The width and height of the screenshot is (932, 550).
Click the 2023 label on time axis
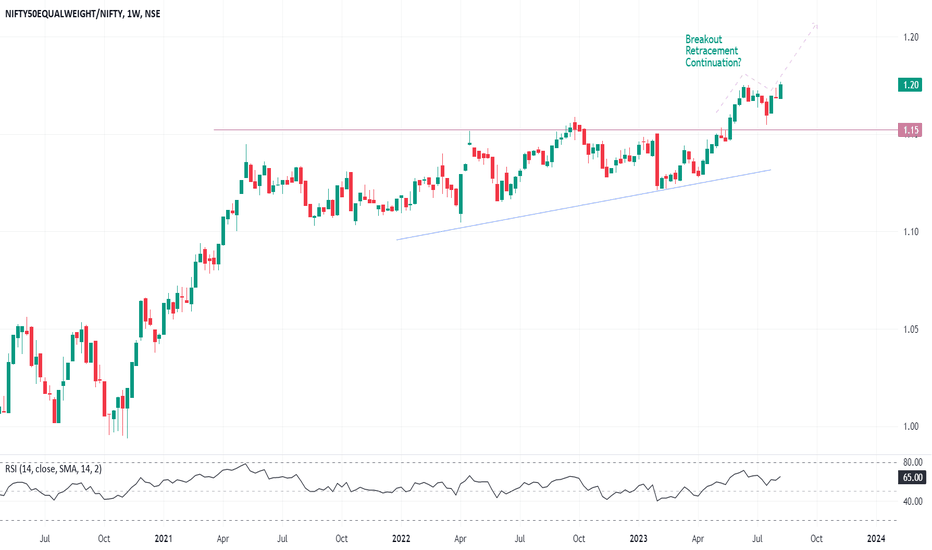638,539
